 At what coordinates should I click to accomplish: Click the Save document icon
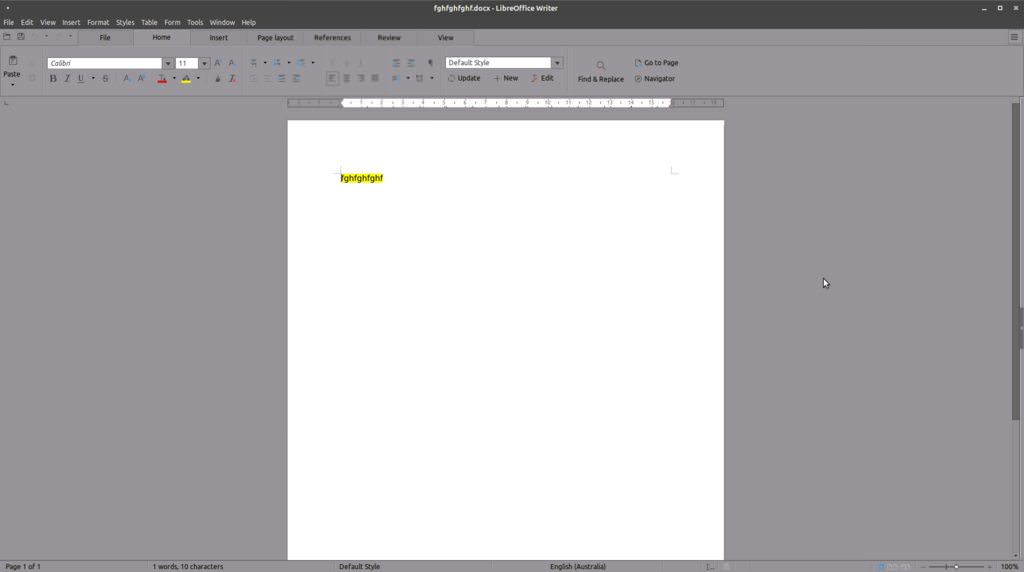pos(21,37)
